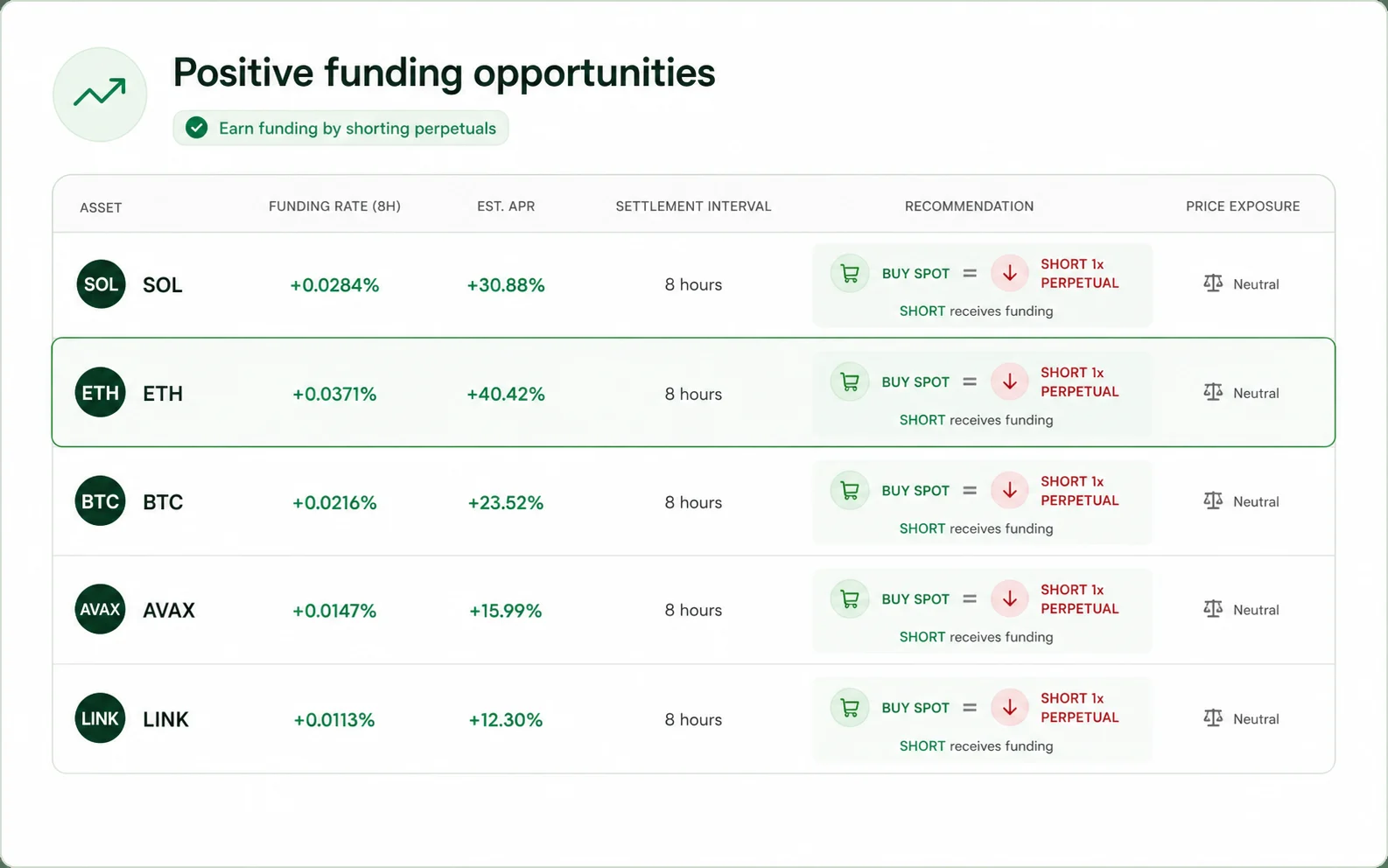
Task: Click the equals sign in LINK recommendation
Action: [x=970, y=707]
